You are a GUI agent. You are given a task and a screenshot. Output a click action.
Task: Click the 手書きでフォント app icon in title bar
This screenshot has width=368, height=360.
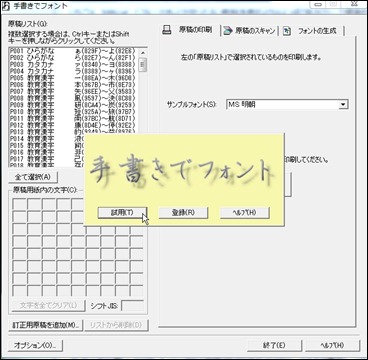[x=6, y=5]
